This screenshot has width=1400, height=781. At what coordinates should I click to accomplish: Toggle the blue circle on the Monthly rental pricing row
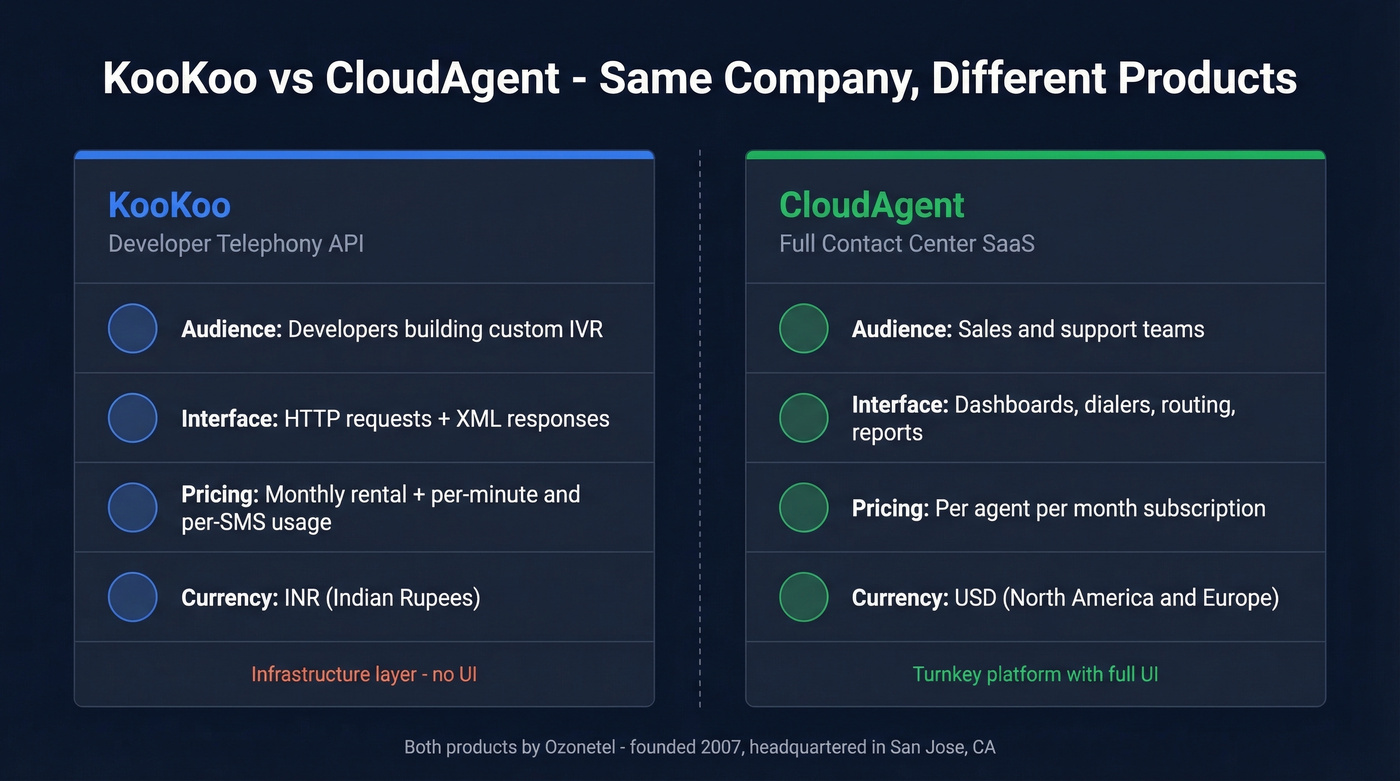(132, 507)
